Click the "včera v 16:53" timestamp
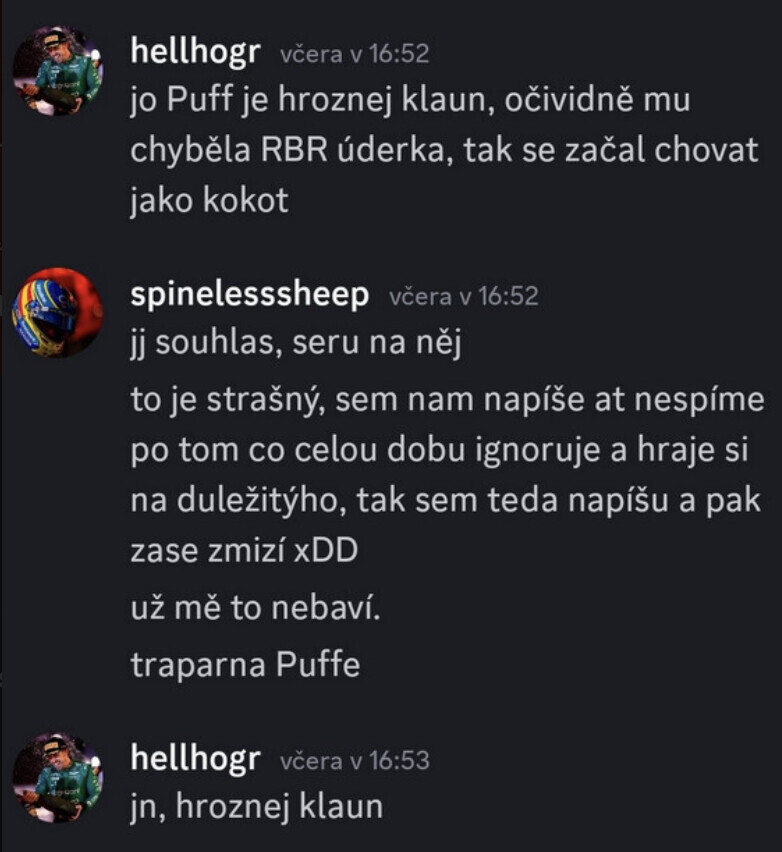 click(x=354, y=761)
